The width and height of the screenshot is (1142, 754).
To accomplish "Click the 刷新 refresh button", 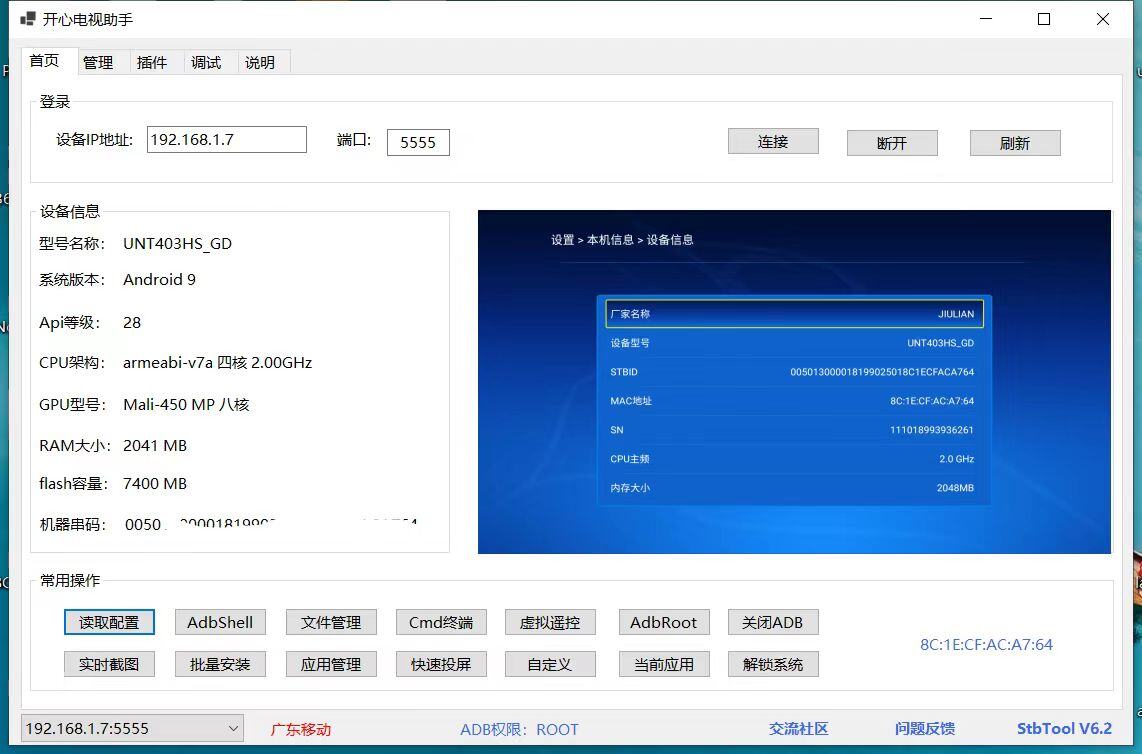I will 1014,143.
